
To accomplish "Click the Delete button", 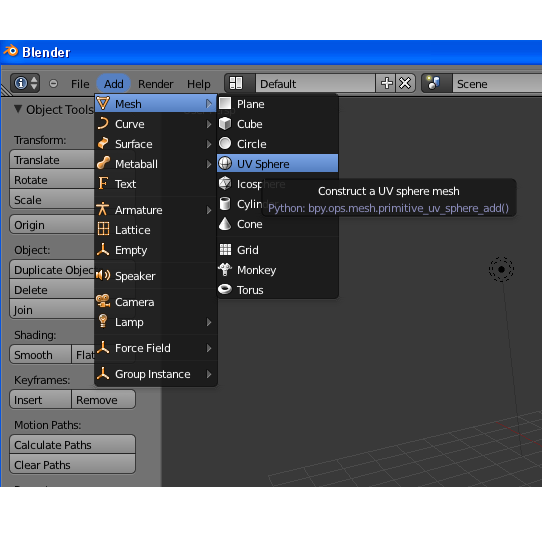I will click(52, 290).
